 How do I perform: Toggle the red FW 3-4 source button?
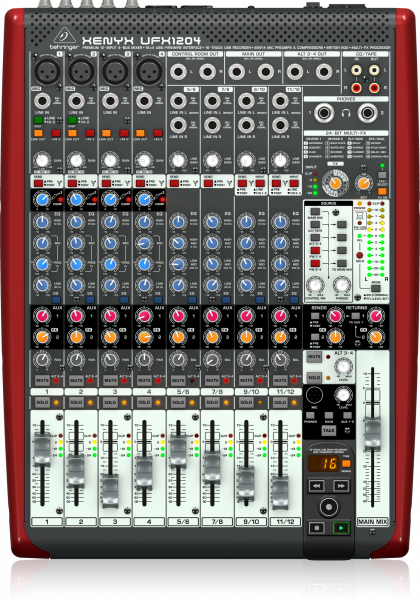coord(315,263)
